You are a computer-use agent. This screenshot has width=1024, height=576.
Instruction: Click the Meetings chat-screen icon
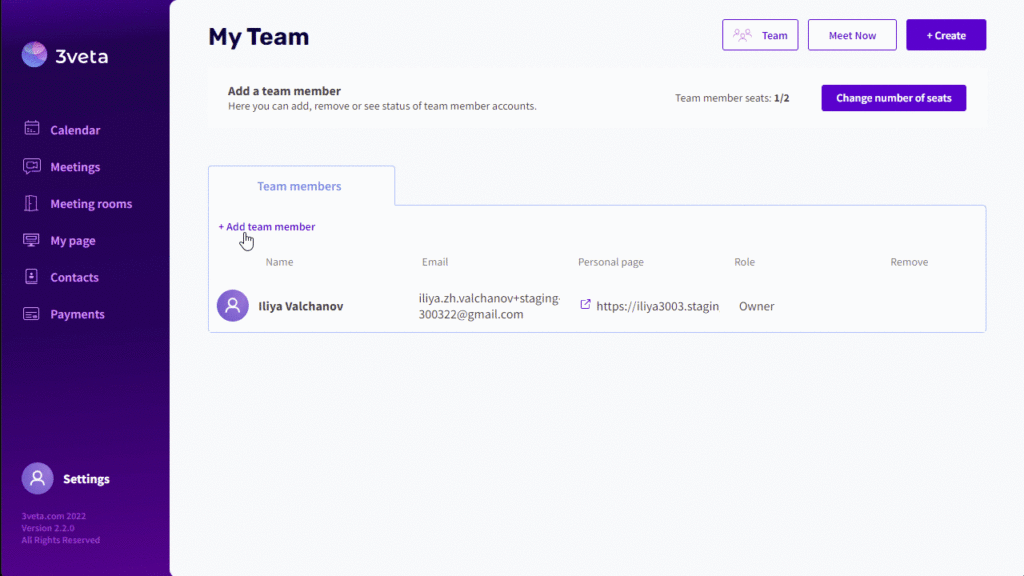coord(31,166)
